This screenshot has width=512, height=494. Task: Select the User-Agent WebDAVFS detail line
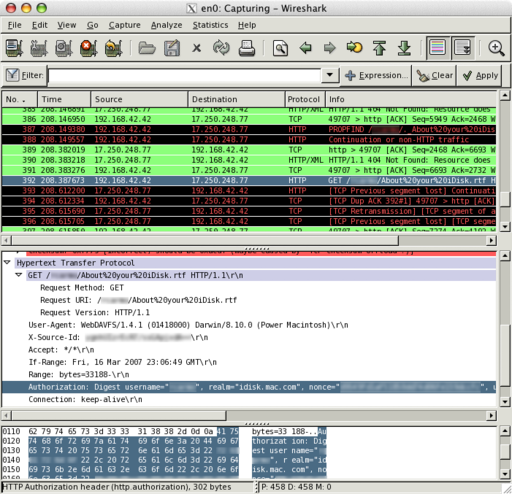click(188, 325)
